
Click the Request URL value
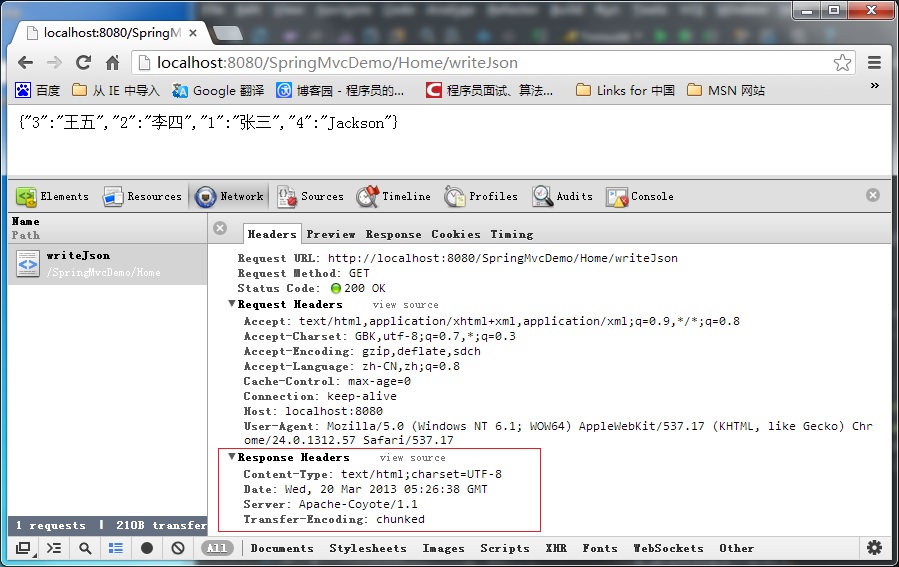503,258
